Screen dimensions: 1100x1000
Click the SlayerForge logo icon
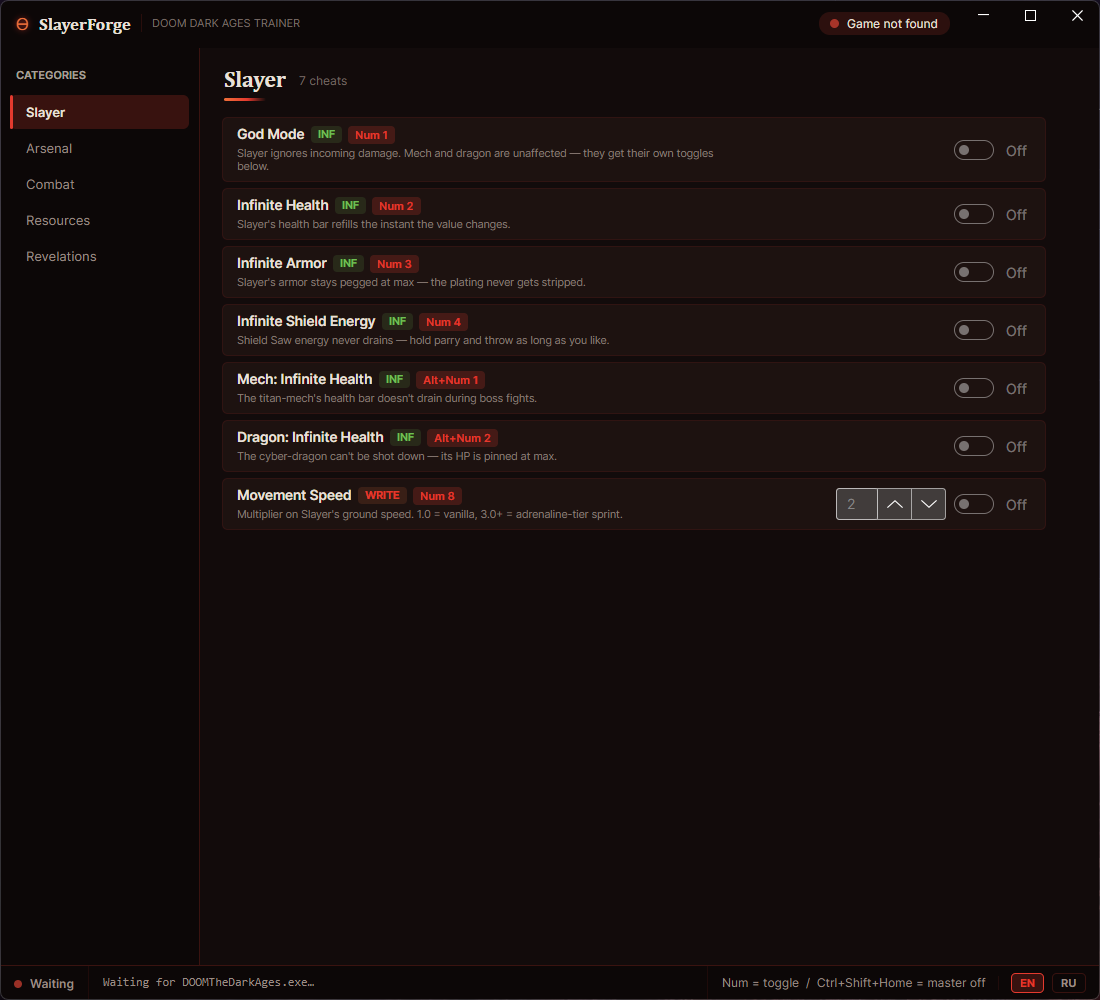22,24
